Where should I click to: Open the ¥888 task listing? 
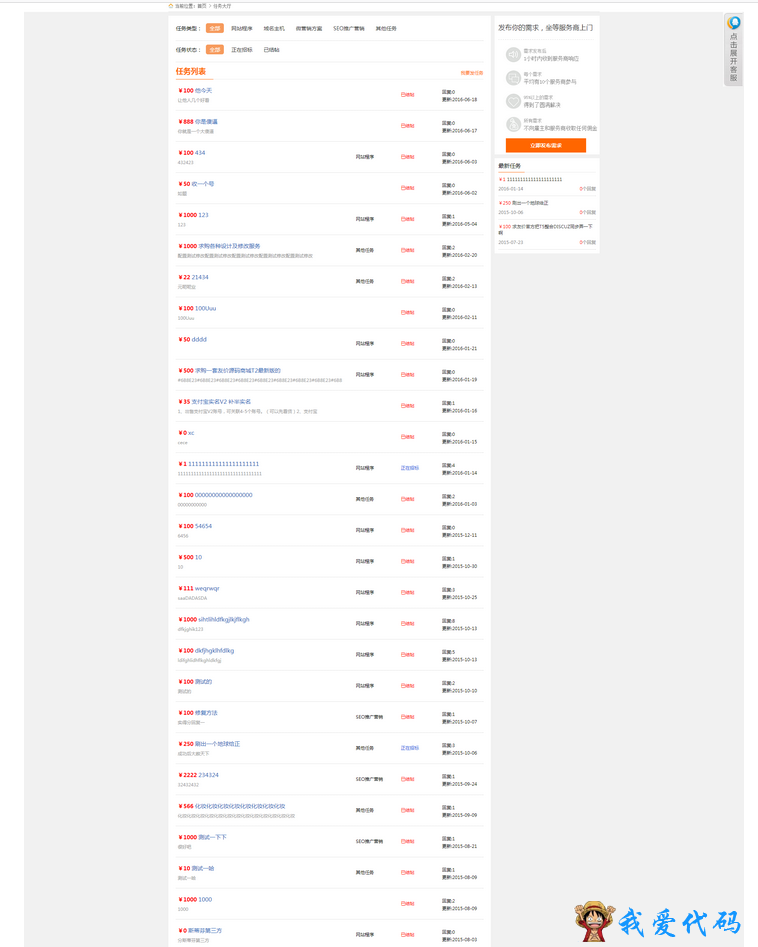click(x=198, y=122)
